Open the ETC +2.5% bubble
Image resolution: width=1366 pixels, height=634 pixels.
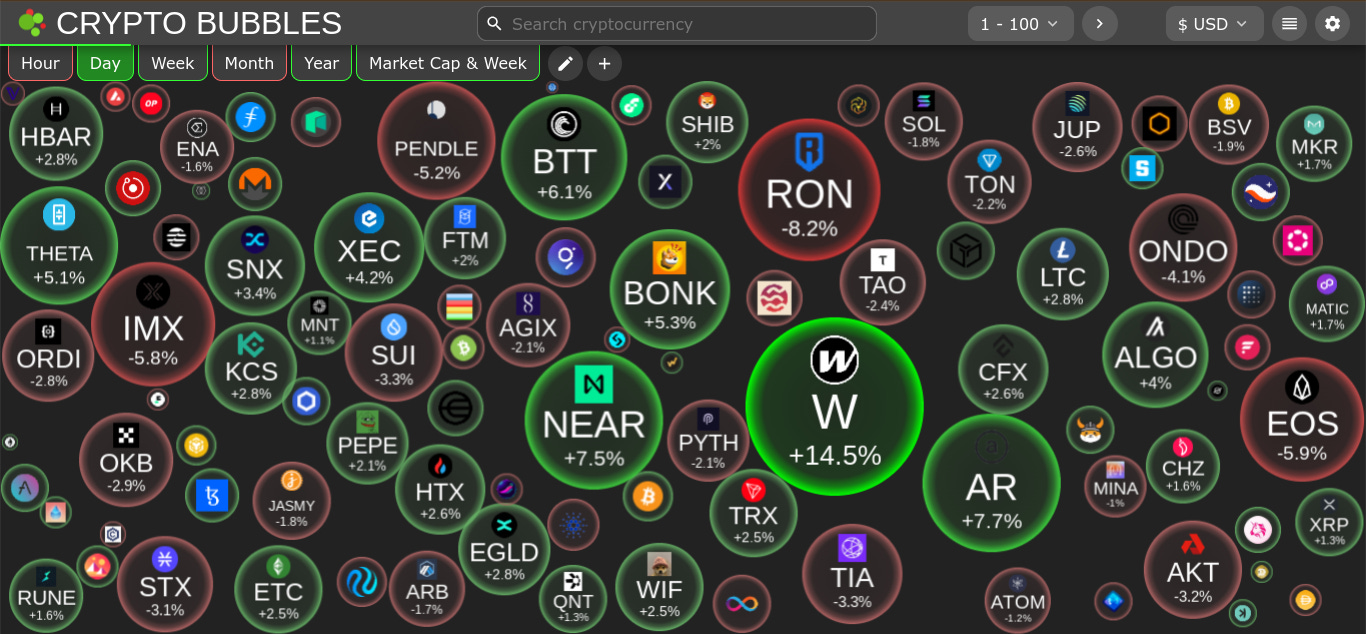[x=278, y=588]
